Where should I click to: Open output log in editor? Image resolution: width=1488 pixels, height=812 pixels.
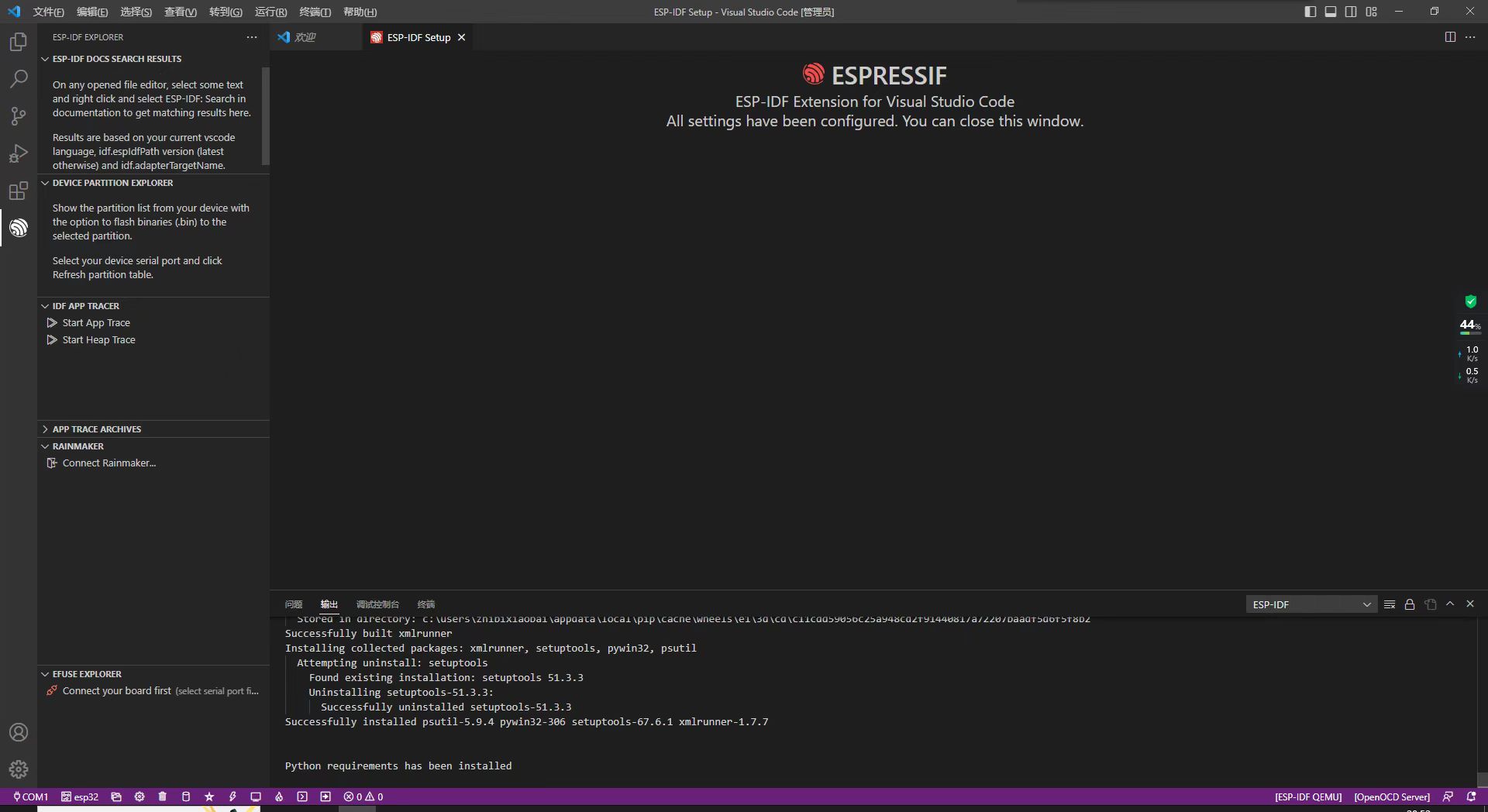[x=1430, y=604]
